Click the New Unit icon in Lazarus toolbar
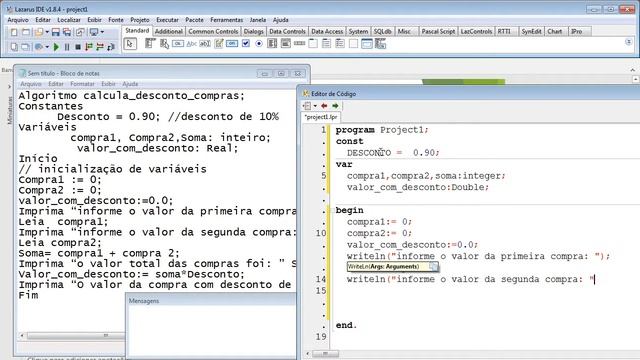640x360 pixels. pos(14,32)
